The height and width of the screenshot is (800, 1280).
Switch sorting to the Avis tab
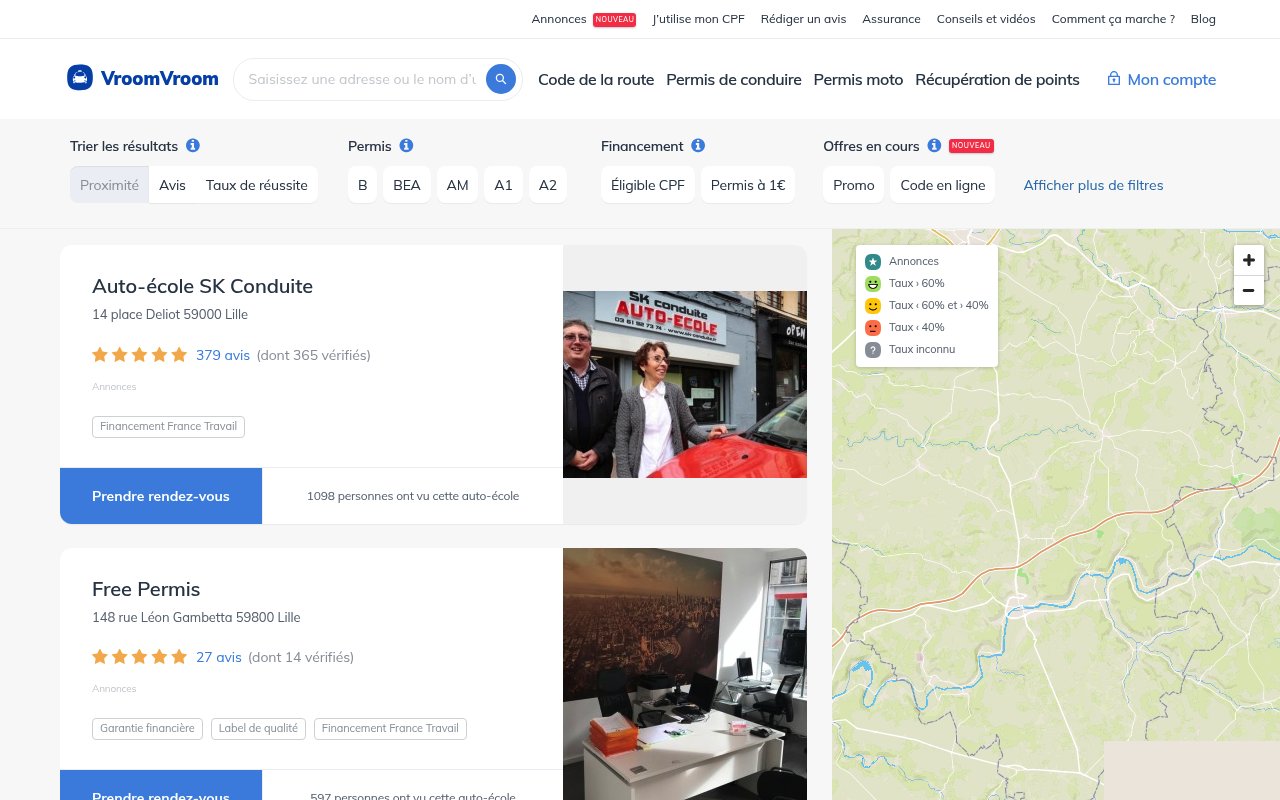[172, 185]
